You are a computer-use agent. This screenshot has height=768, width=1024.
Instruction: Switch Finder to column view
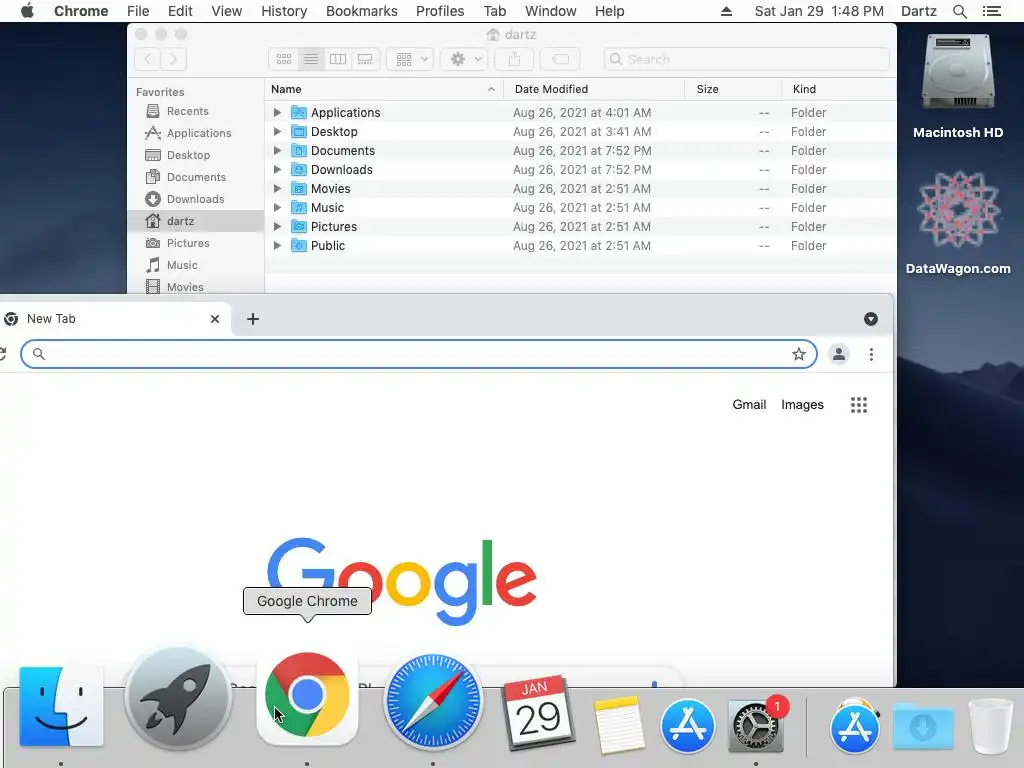338,59
